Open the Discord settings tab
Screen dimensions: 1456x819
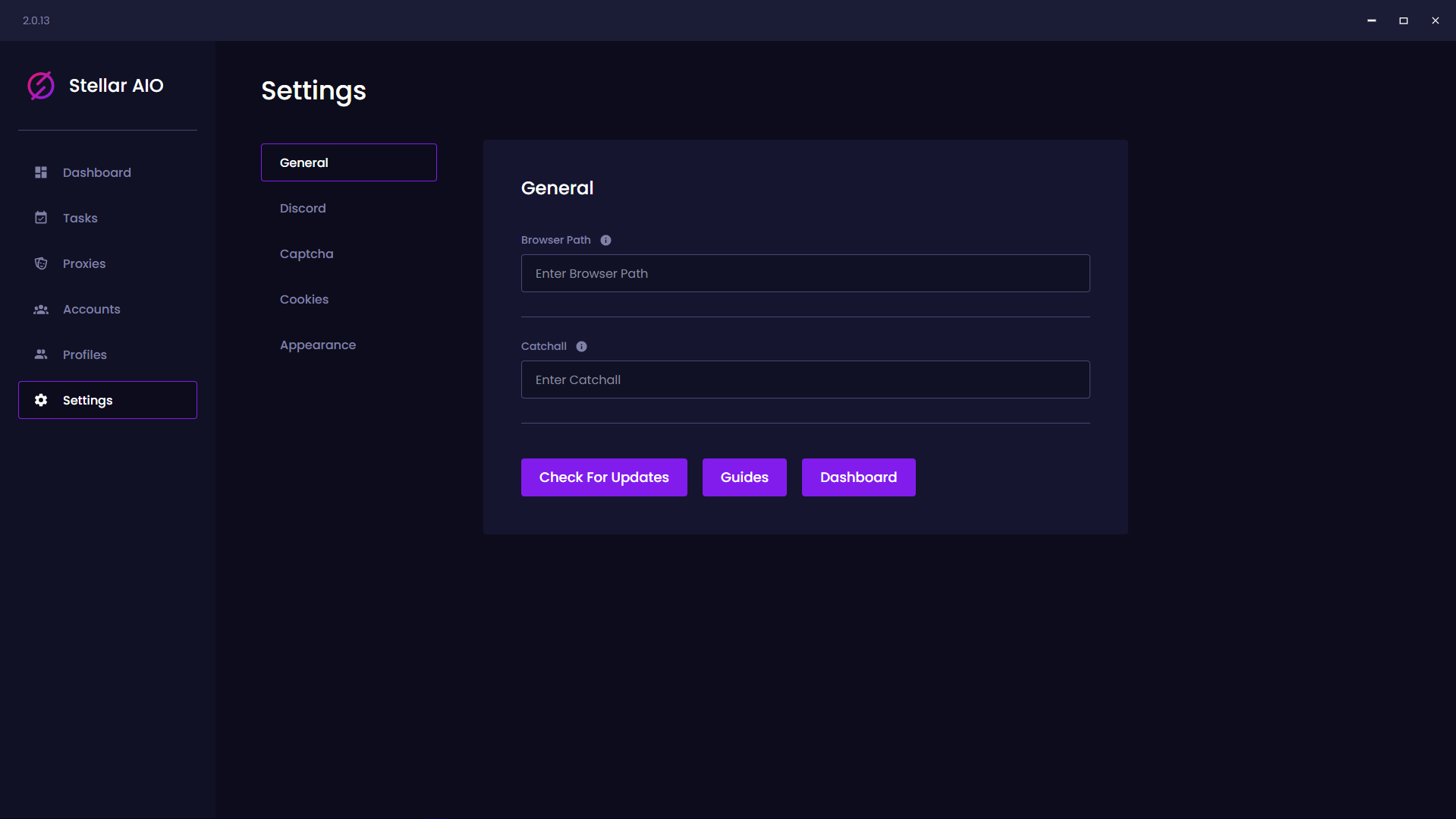click(303, 208)
